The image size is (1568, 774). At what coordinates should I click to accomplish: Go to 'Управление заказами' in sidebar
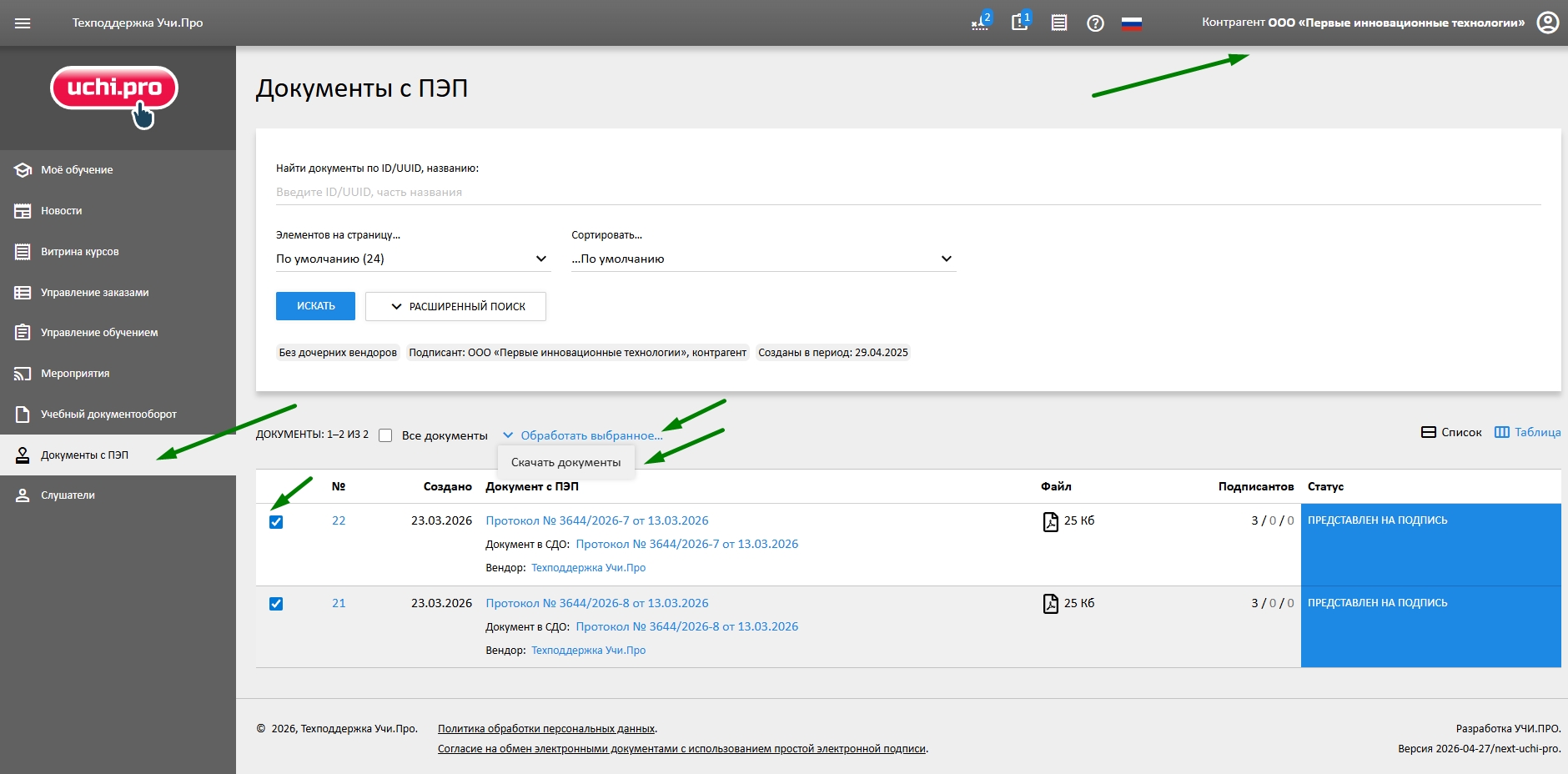point(94,293)
